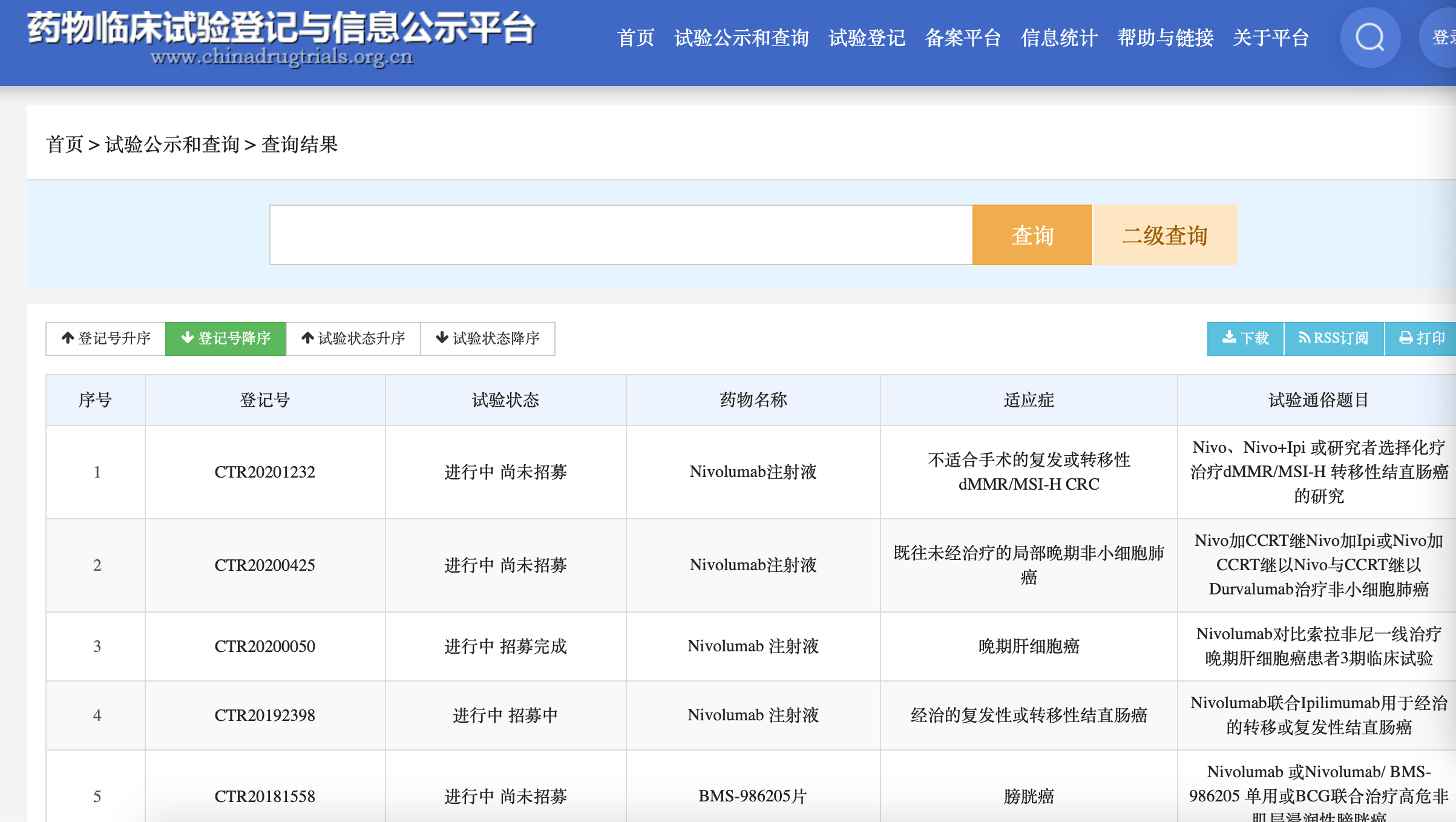Click Nivolumab注射液 in row CTR20201232
This screenshot has height=822, width=1456.
(753, 472)
